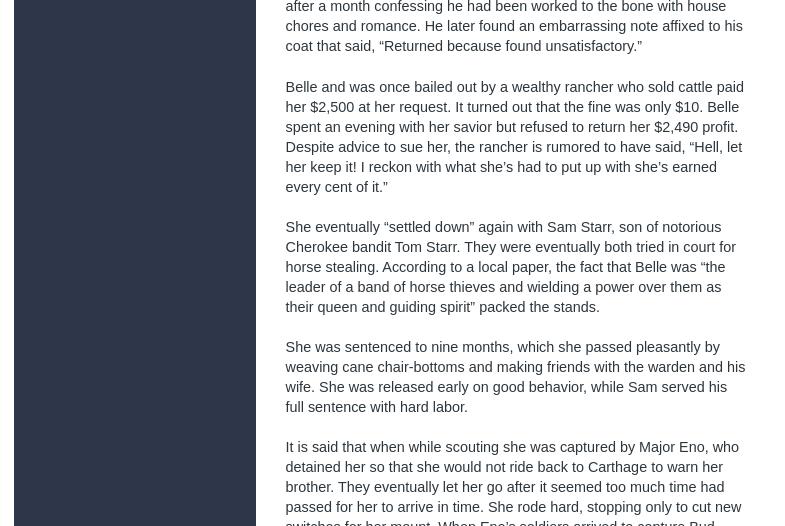Click the line "full sentence with hard labor"
Image resolution: width=785 pixels, height=526 pixels.
click(x=376, y=407)
